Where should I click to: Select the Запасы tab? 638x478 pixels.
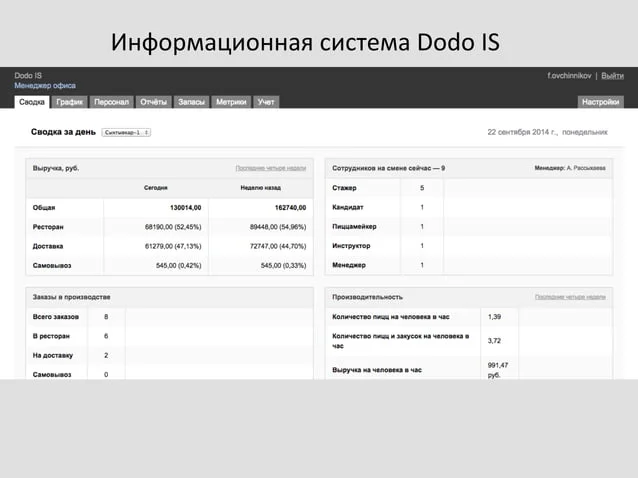tap(191, 102)
